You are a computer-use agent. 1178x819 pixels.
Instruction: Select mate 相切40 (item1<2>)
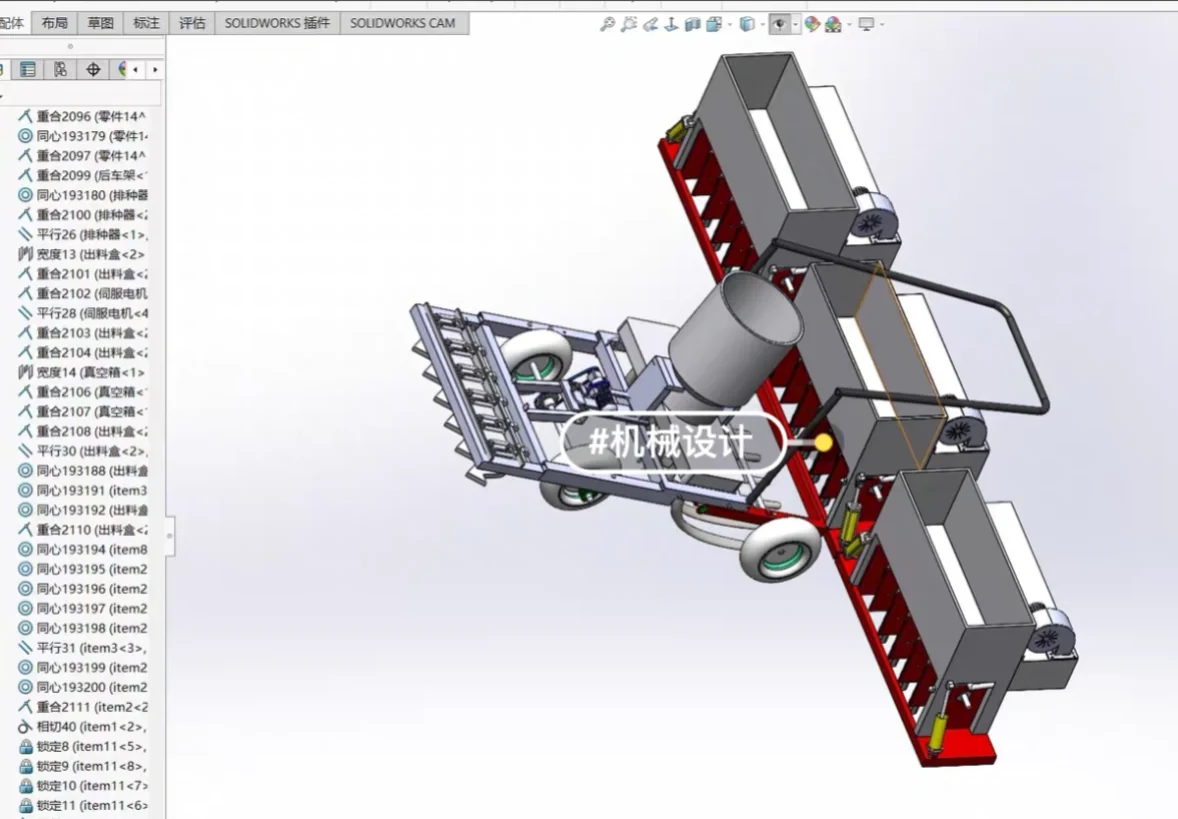coord(81,727)
